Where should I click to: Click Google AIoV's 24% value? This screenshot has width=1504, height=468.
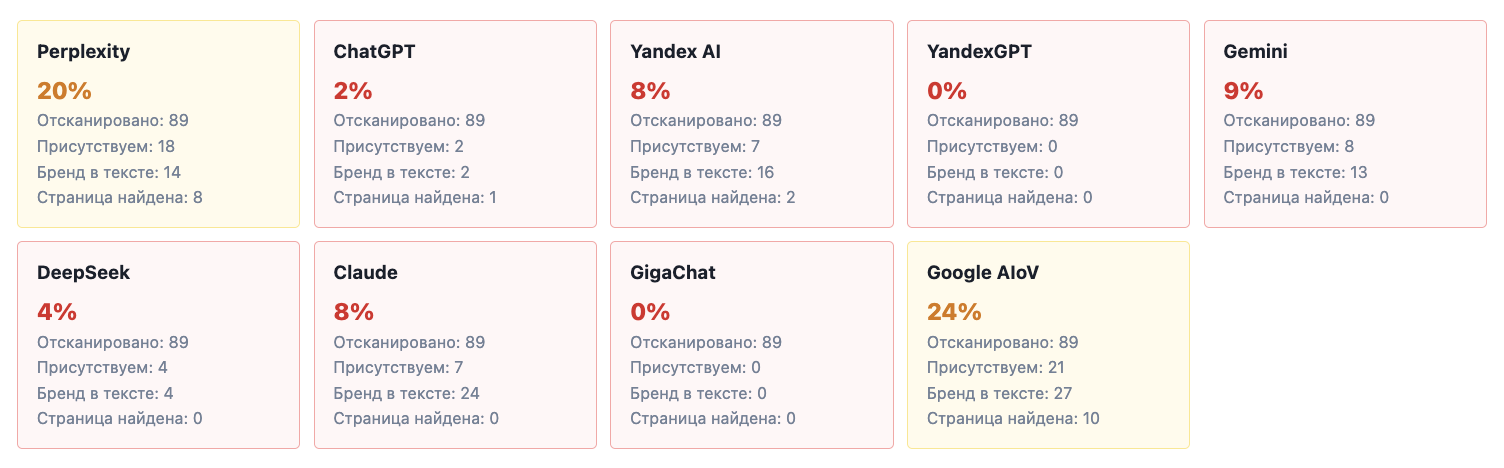(x=954, y=312)
